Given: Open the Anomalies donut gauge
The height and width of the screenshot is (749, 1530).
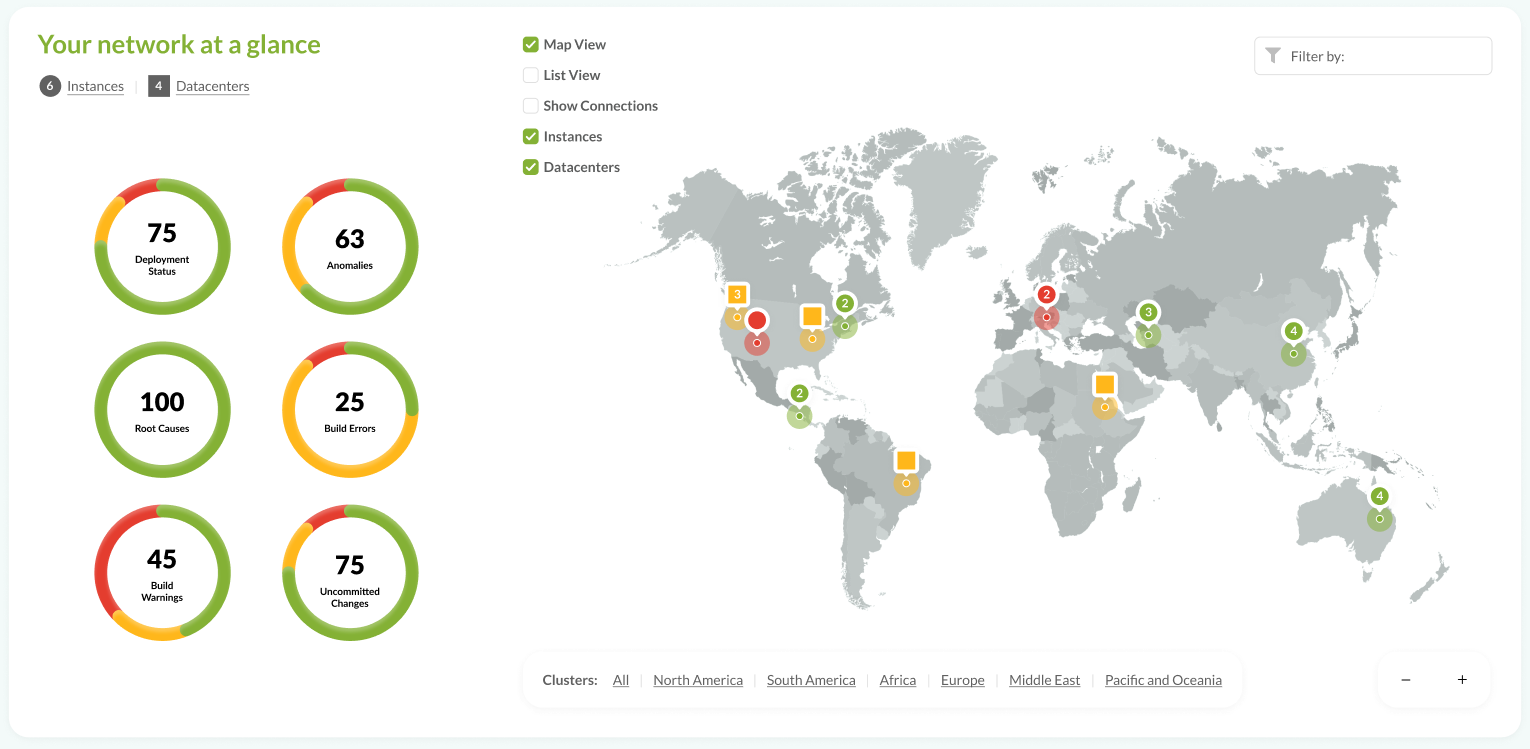Looking at the screenshot, I should coord(350,247).
